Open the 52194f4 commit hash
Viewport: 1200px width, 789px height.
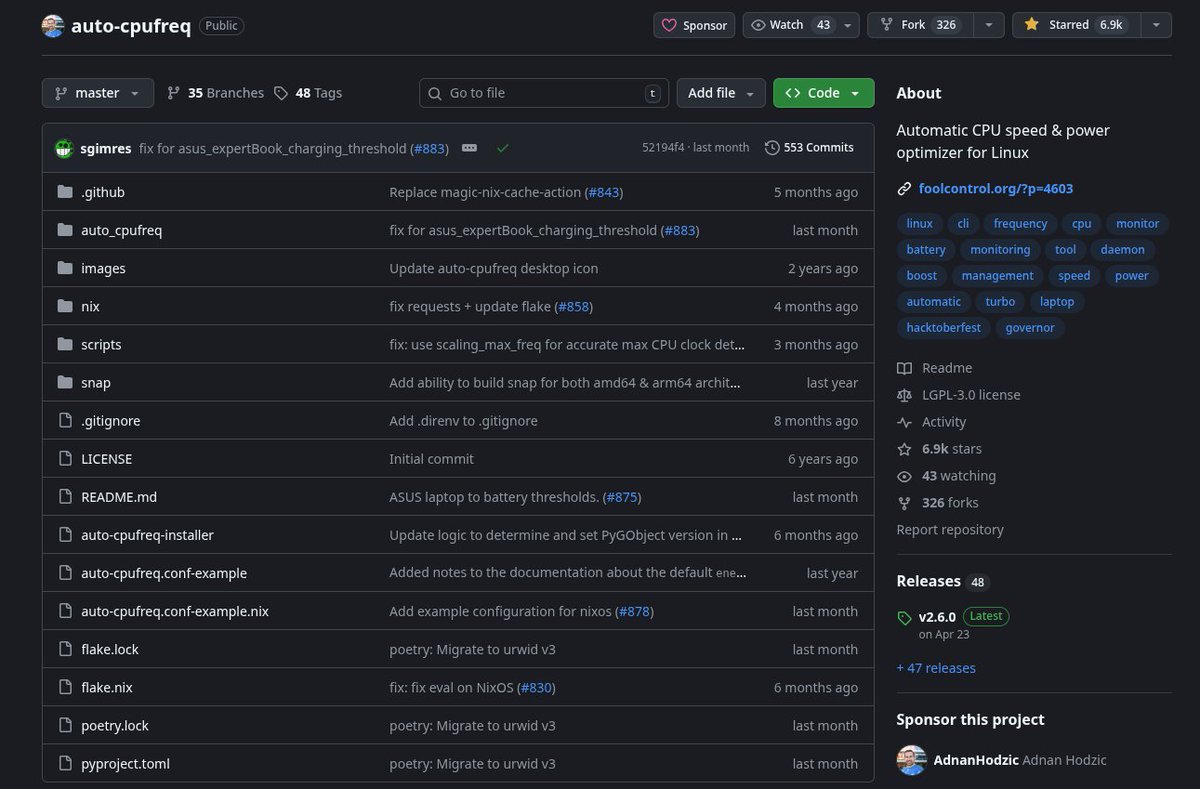point(663,148)
